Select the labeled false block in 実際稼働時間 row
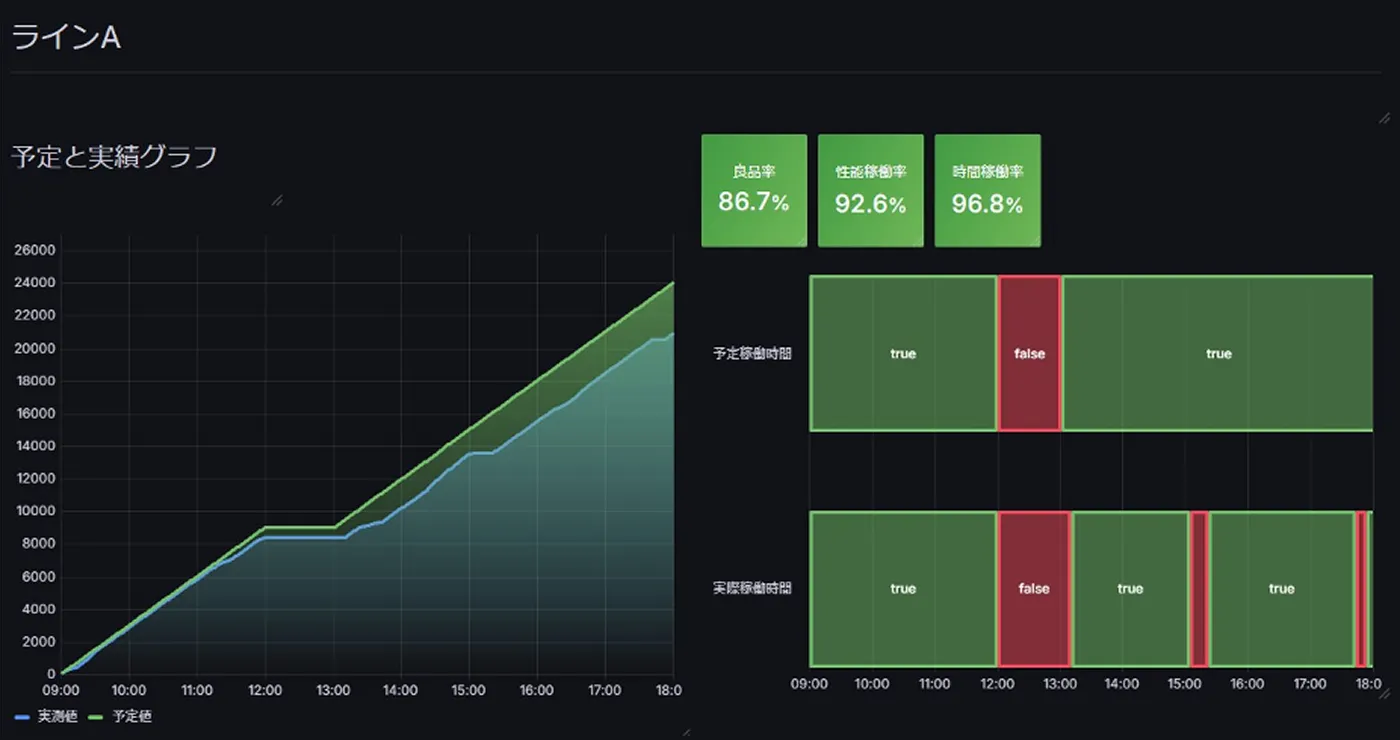Screen dimensions: 1400x740 (x=1034, y=589)
